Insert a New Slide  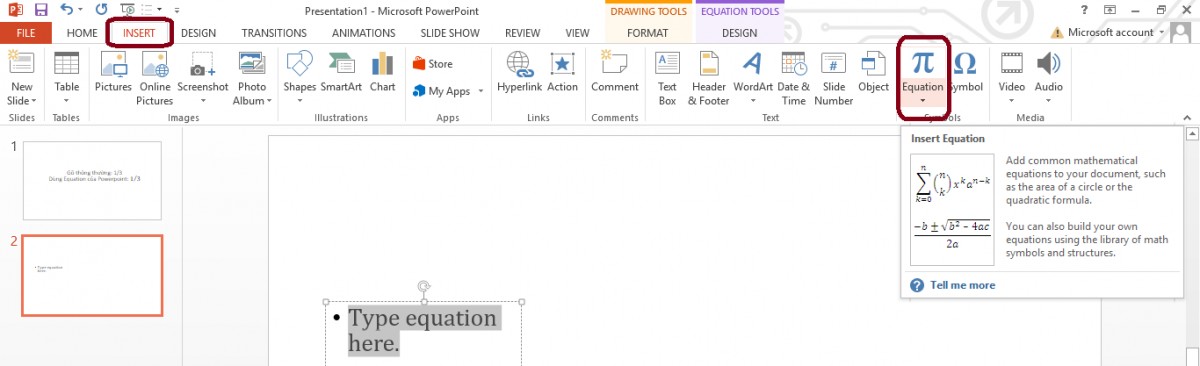click(x=21, y=79)
